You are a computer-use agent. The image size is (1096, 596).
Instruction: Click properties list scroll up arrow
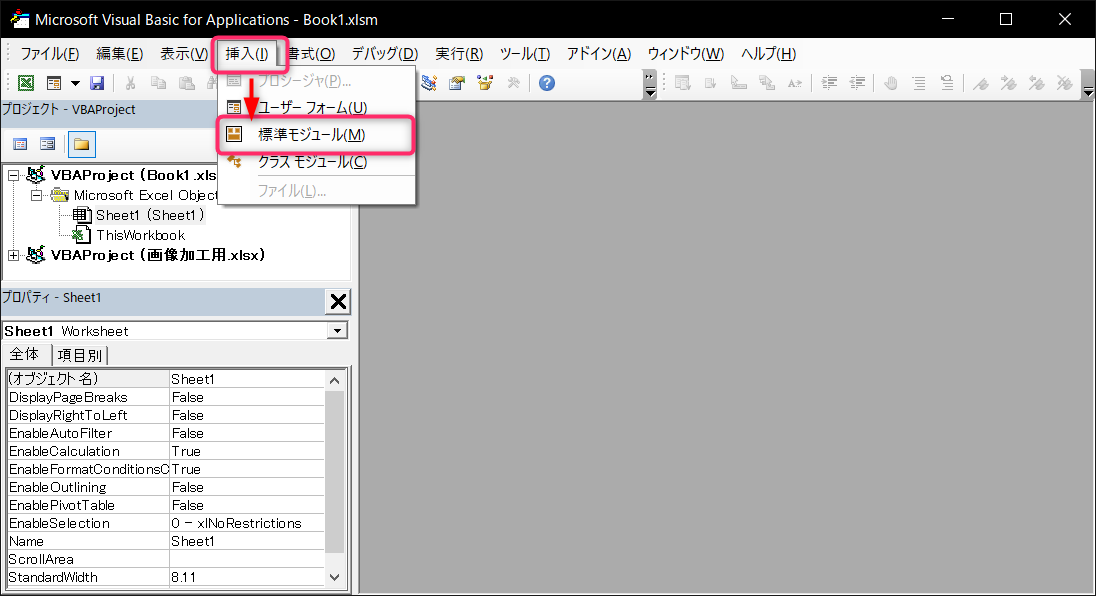[334, 381]
